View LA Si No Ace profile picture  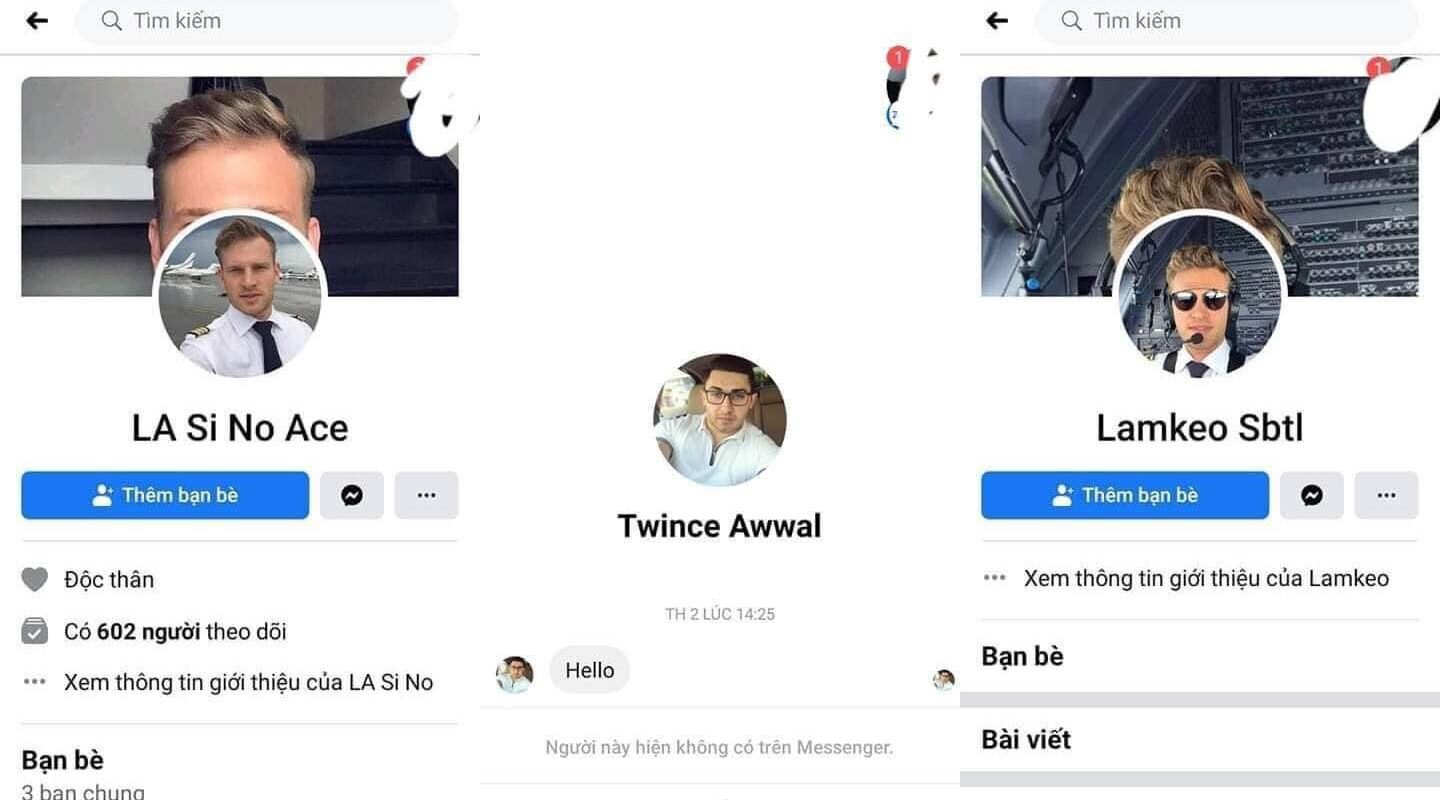coord(240,297)
